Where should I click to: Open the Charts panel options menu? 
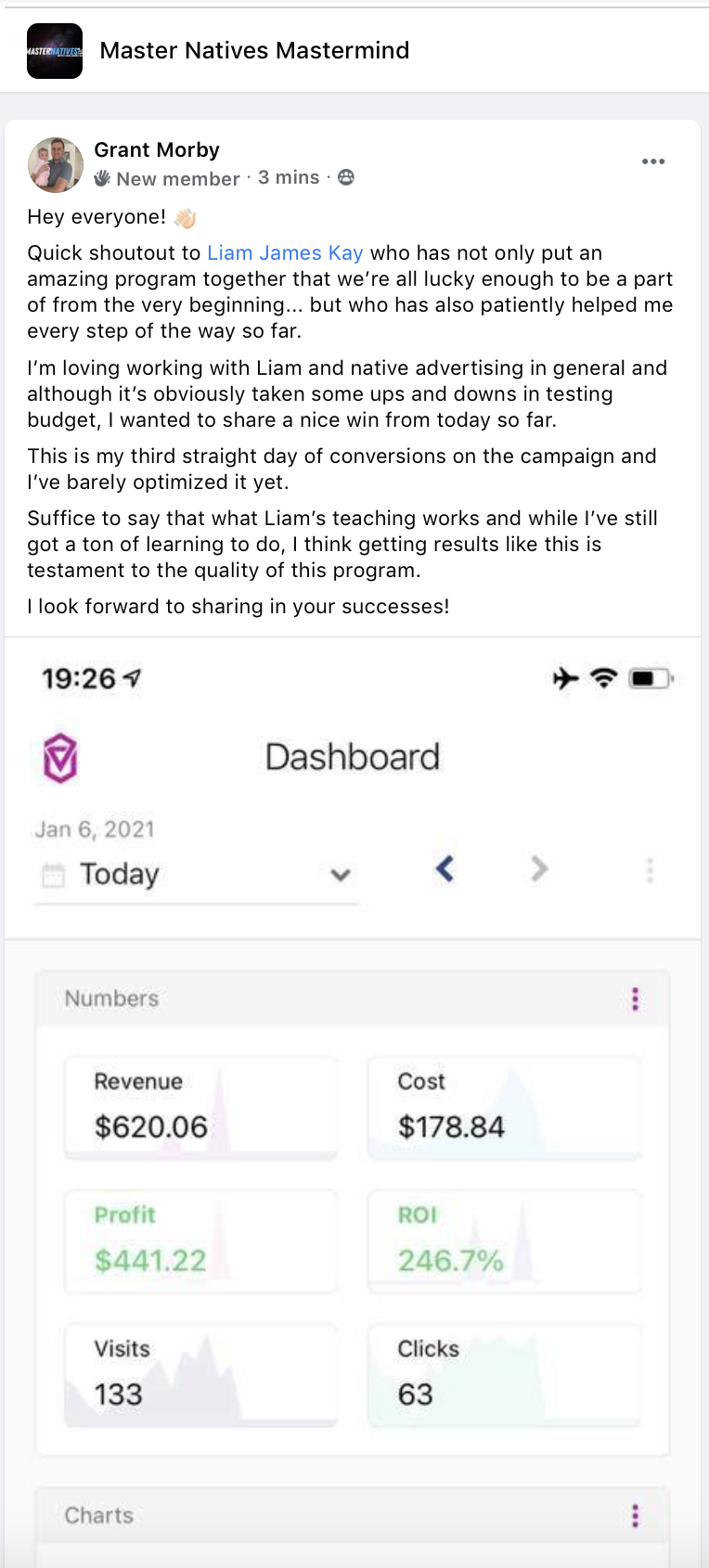point(635,1516)
